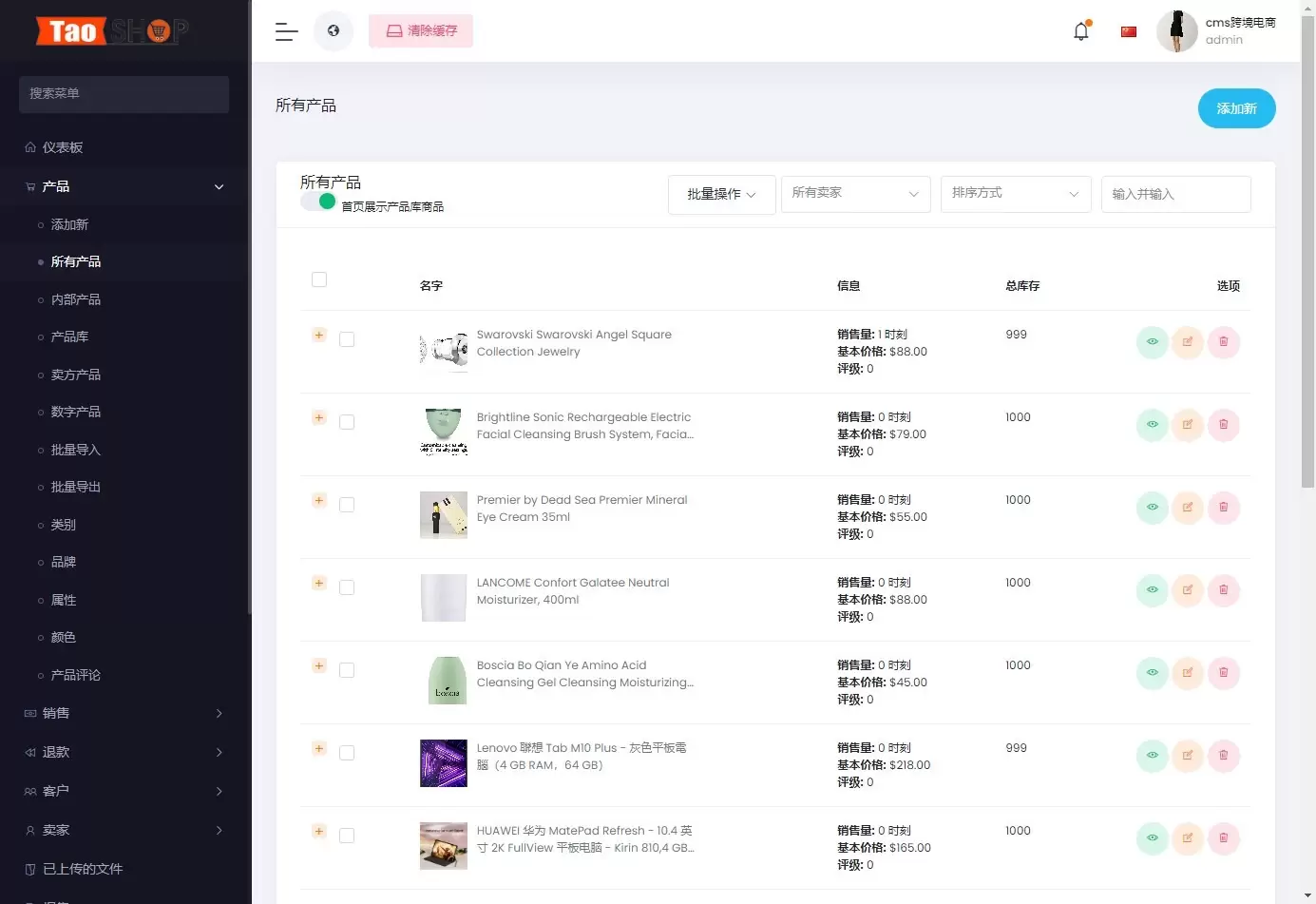Click the TaoShop logo
The width and height of the screenshot is (1316, 904).
[x=112, y=31]
